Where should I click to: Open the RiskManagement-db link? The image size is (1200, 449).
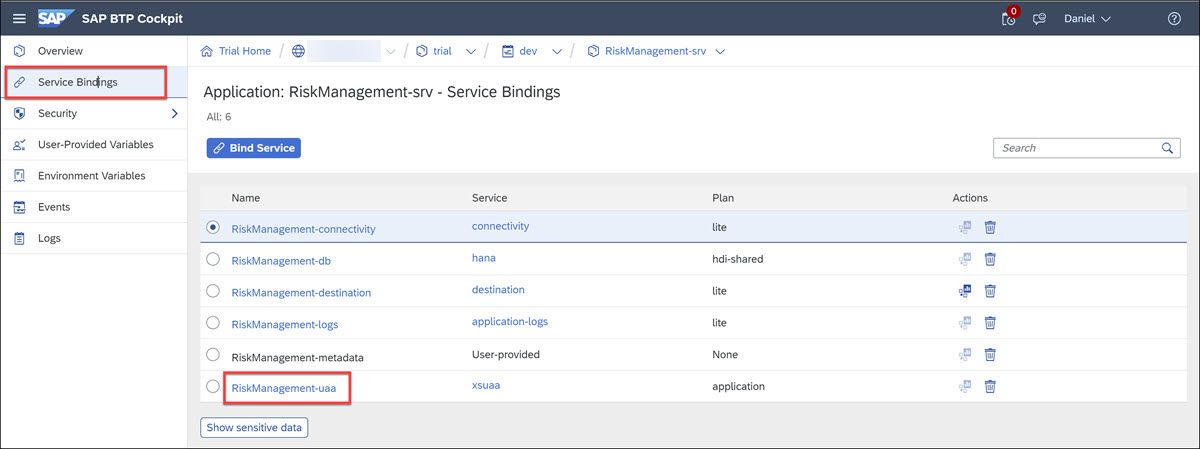click(281, 261)
